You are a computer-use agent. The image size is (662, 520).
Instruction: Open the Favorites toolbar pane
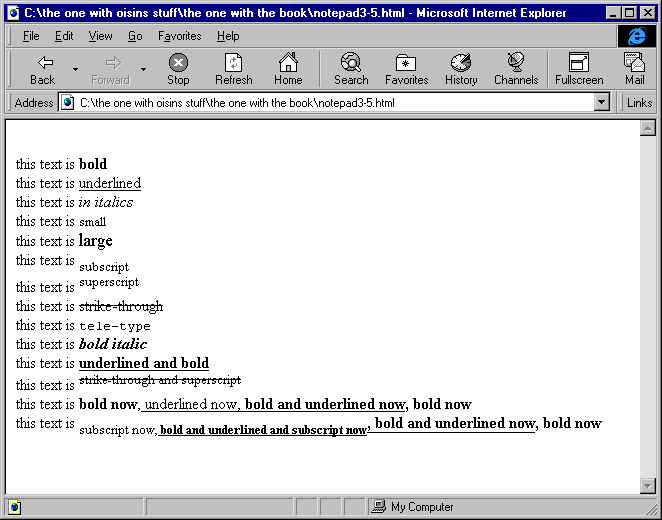pos(407,69)
